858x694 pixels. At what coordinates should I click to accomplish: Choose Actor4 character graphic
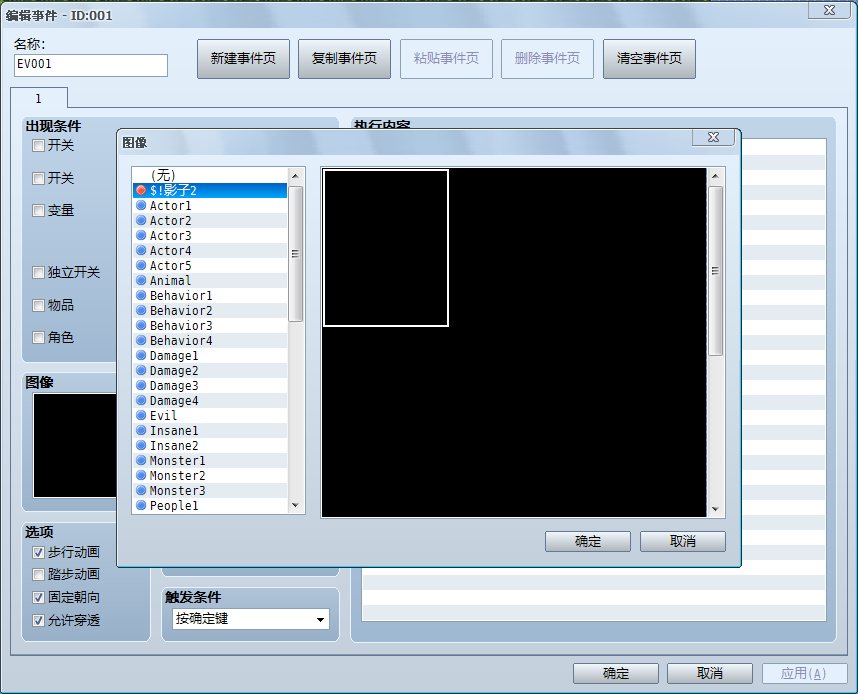pos(210,251)
